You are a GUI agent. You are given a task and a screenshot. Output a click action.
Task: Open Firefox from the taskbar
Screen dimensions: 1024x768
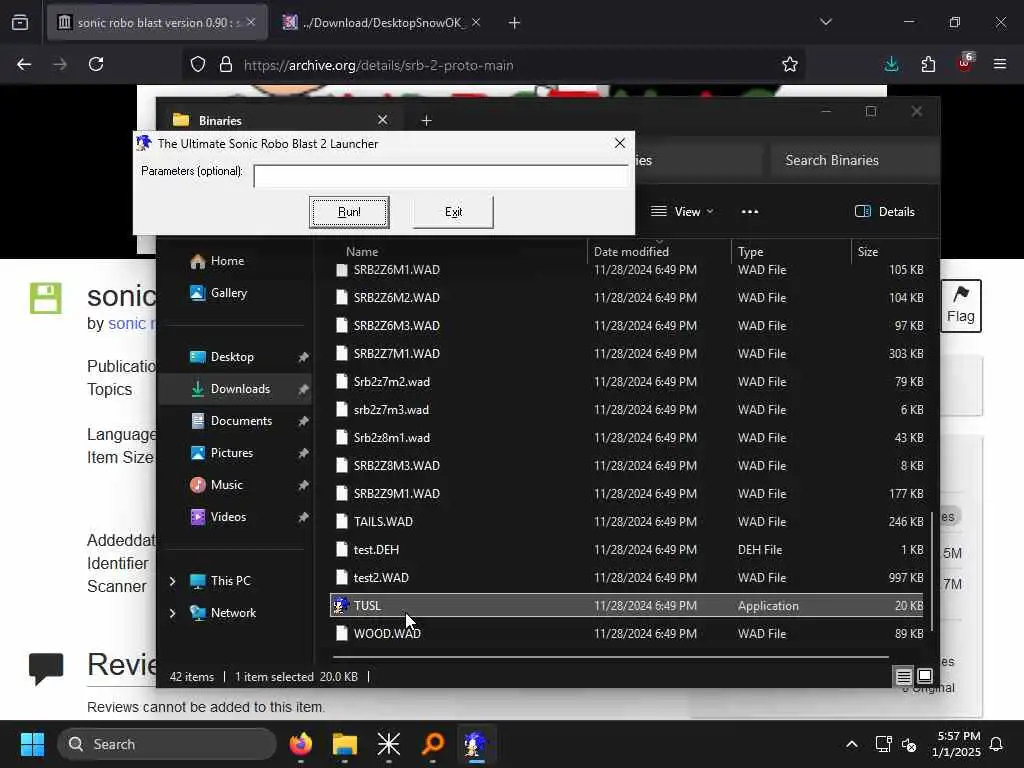[x=301, y=744]
